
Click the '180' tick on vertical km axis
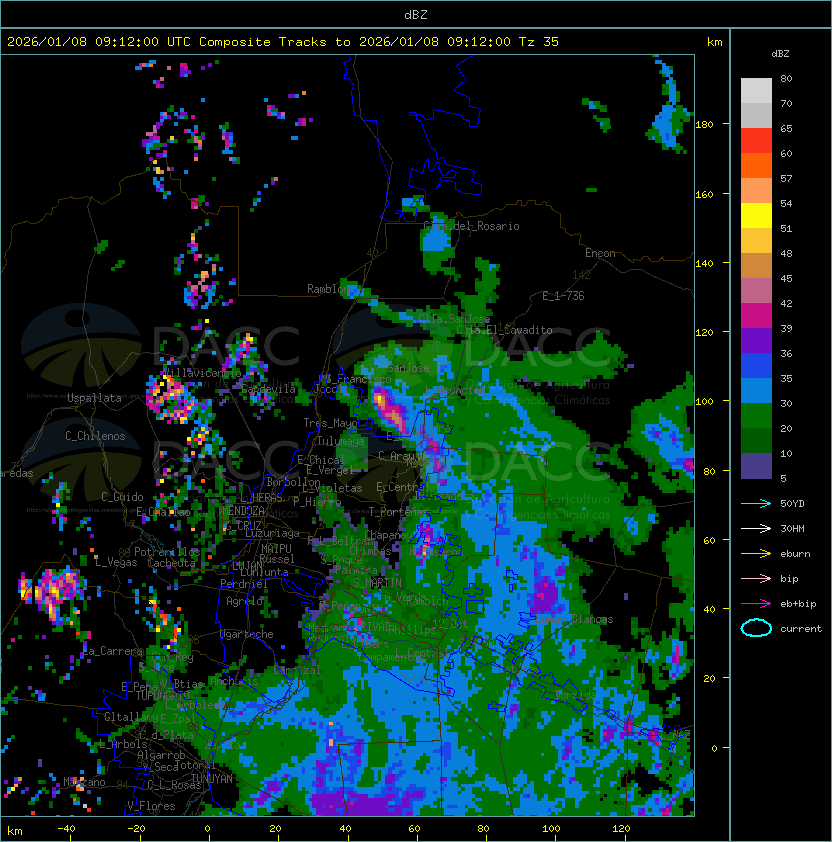704,125
